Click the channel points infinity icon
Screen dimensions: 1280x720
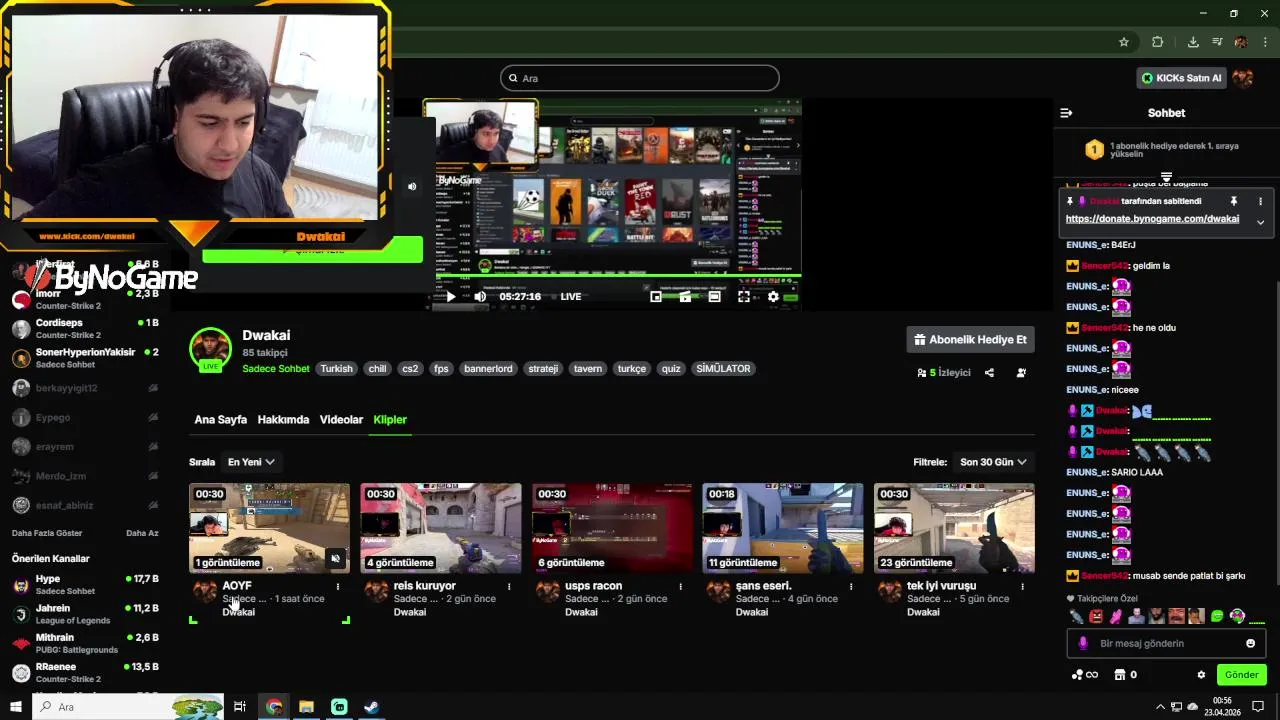[1084, 675]
